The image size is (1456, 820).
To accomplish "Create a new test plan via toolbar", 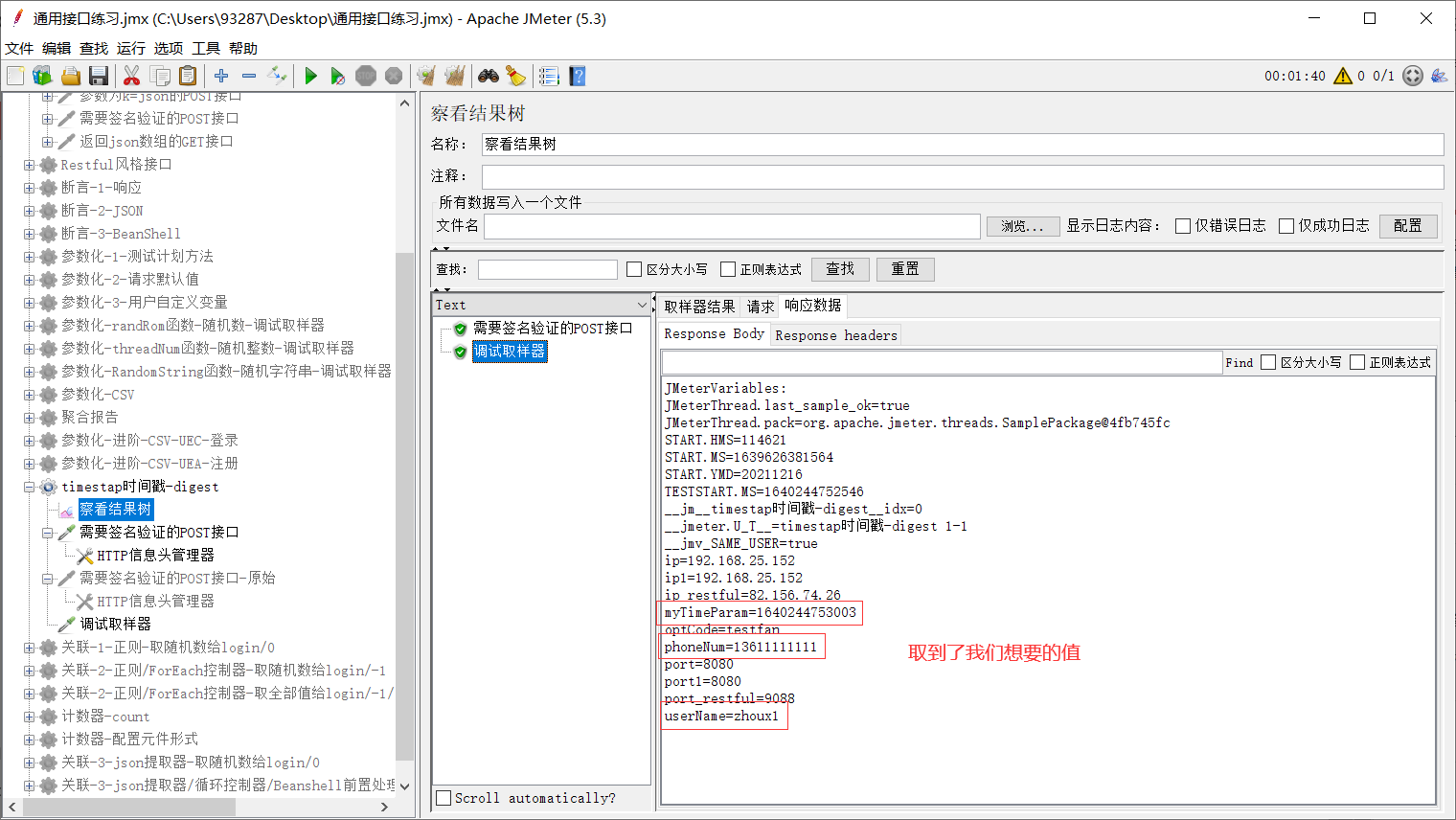I will [15, 76].
